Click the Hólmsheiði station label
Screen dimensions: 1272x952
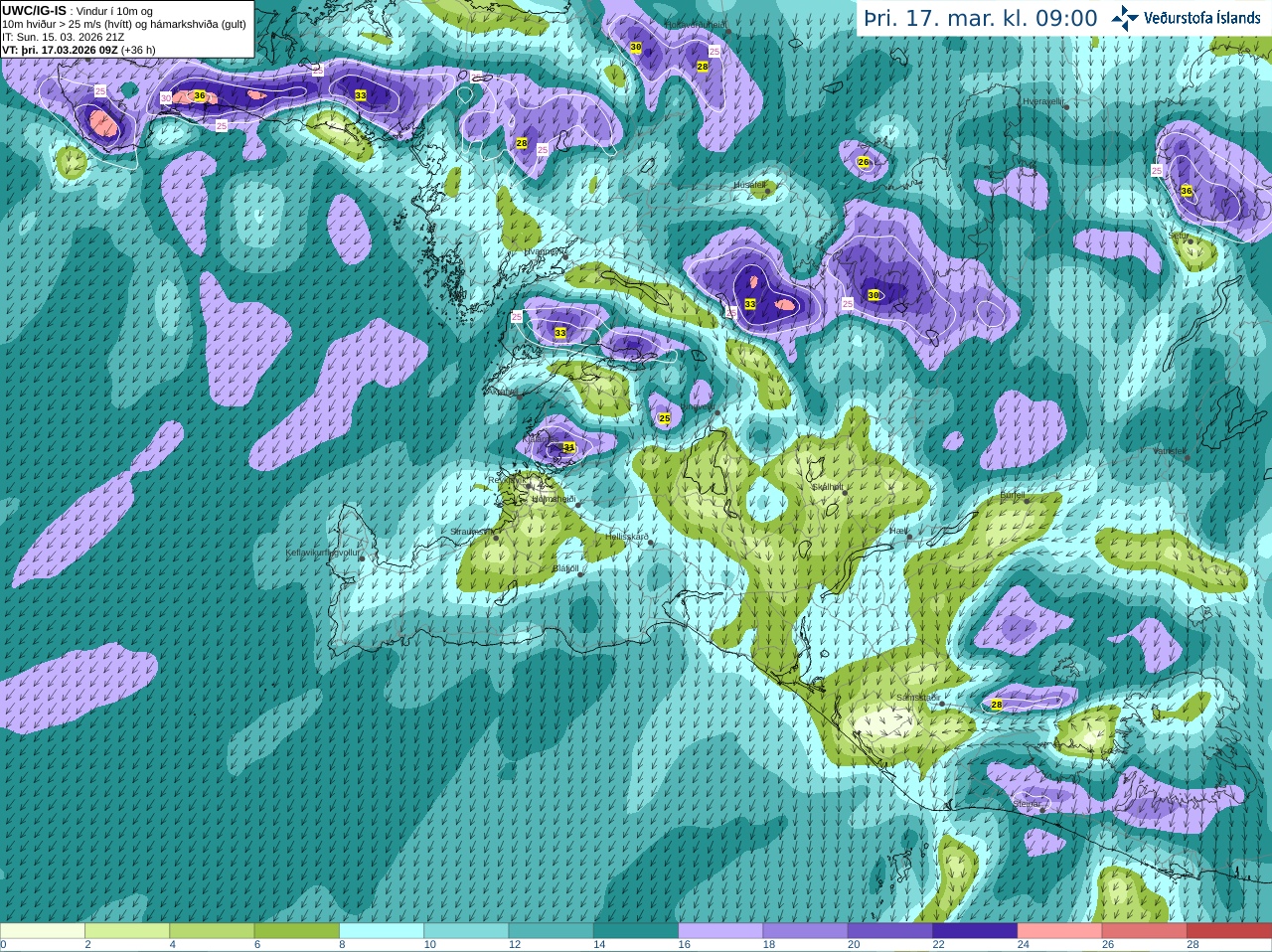554,499
